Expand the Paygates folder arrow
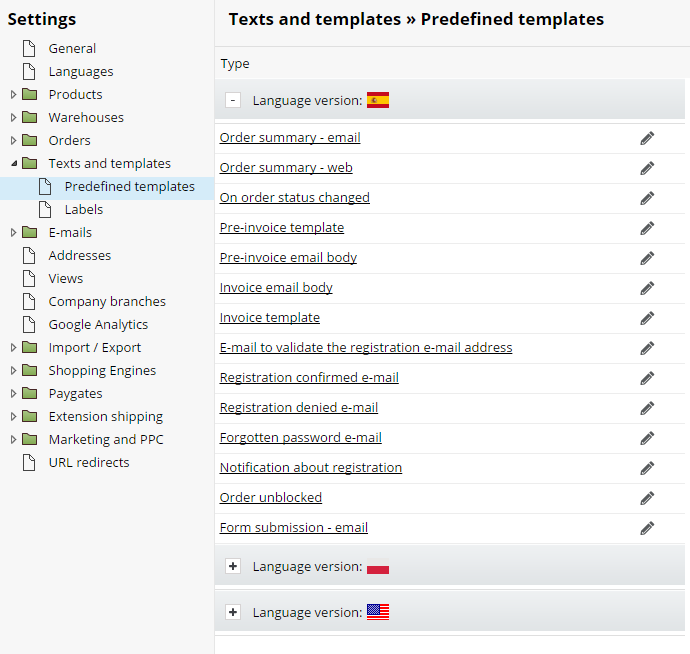This screenshot has height=654, width=690. (13, 393)
